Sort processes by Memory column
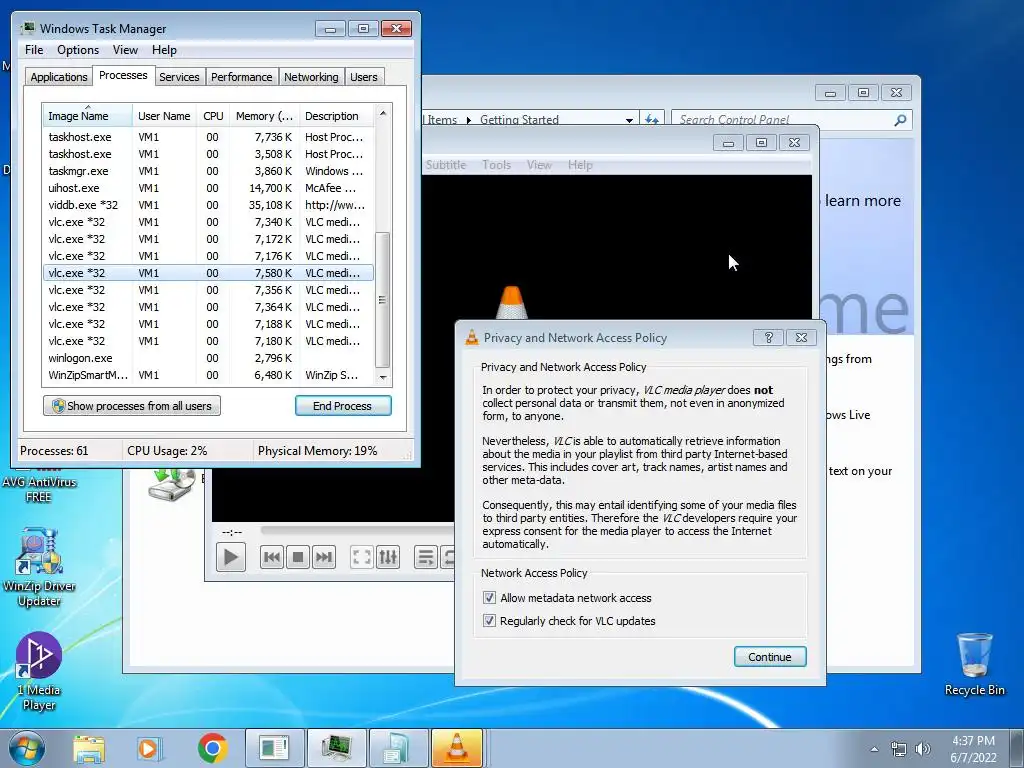The height and width of the screenshot is (768, 1024). 264,116
